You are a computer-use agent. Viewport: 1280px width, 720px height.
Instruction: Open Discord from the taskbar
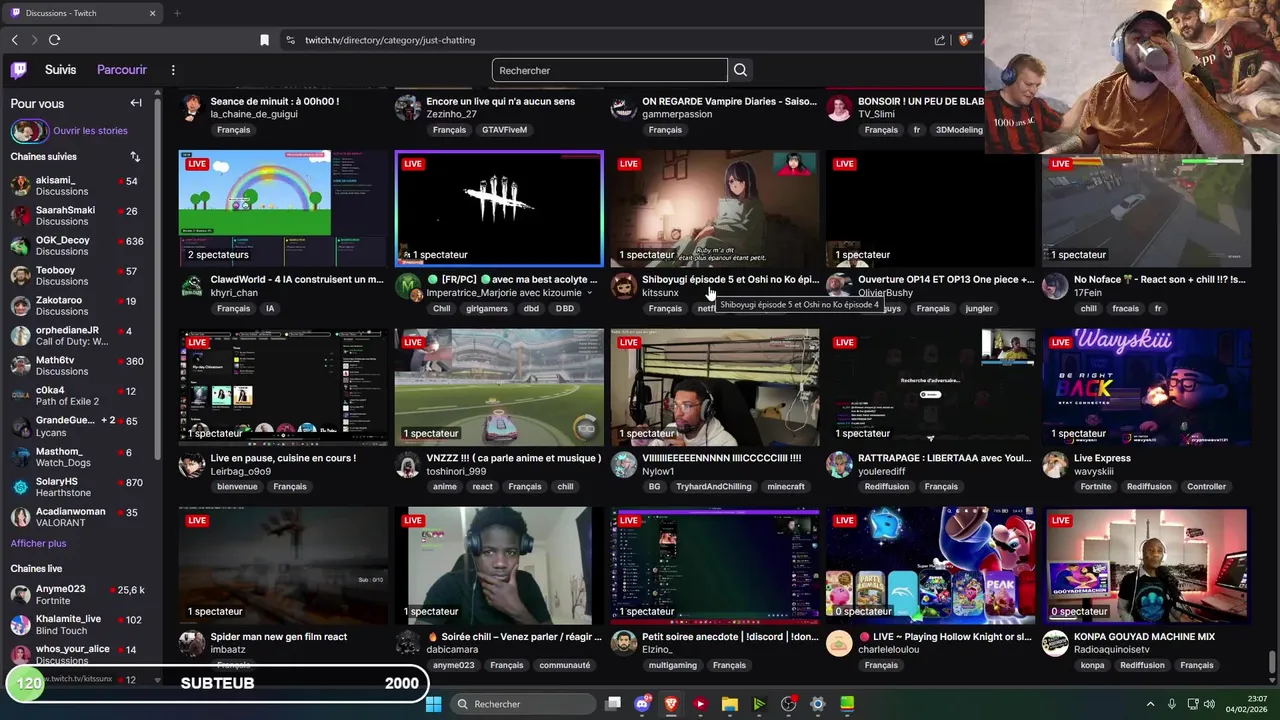pyautogui.click(x=642, y=704)
